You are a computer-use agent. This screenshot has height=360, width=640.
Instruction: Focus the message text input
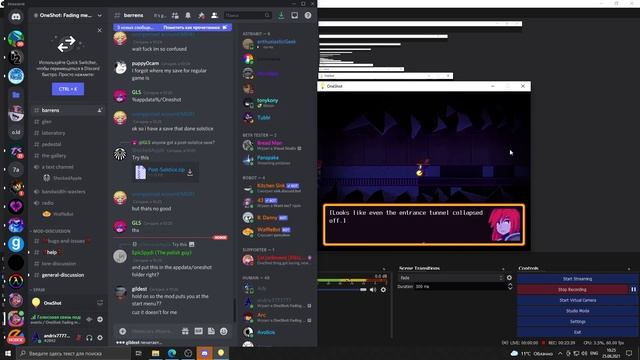(153, 331)
